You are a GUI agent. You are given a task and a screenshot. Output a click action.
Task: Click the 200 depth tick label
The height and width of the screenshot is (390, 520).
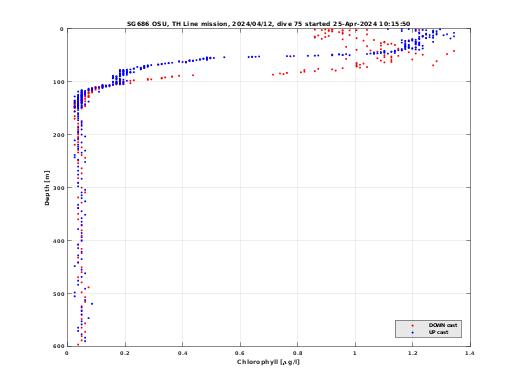click(58, 135)
